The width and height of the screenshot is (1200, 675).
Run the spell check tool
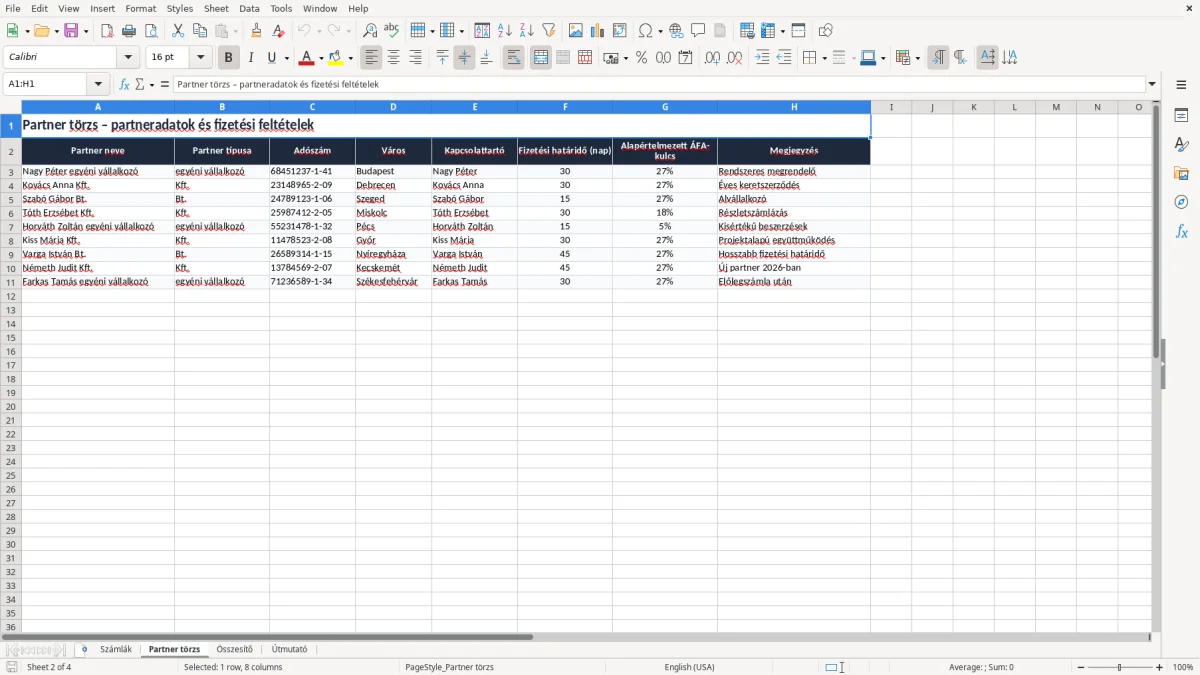[392, 31]
